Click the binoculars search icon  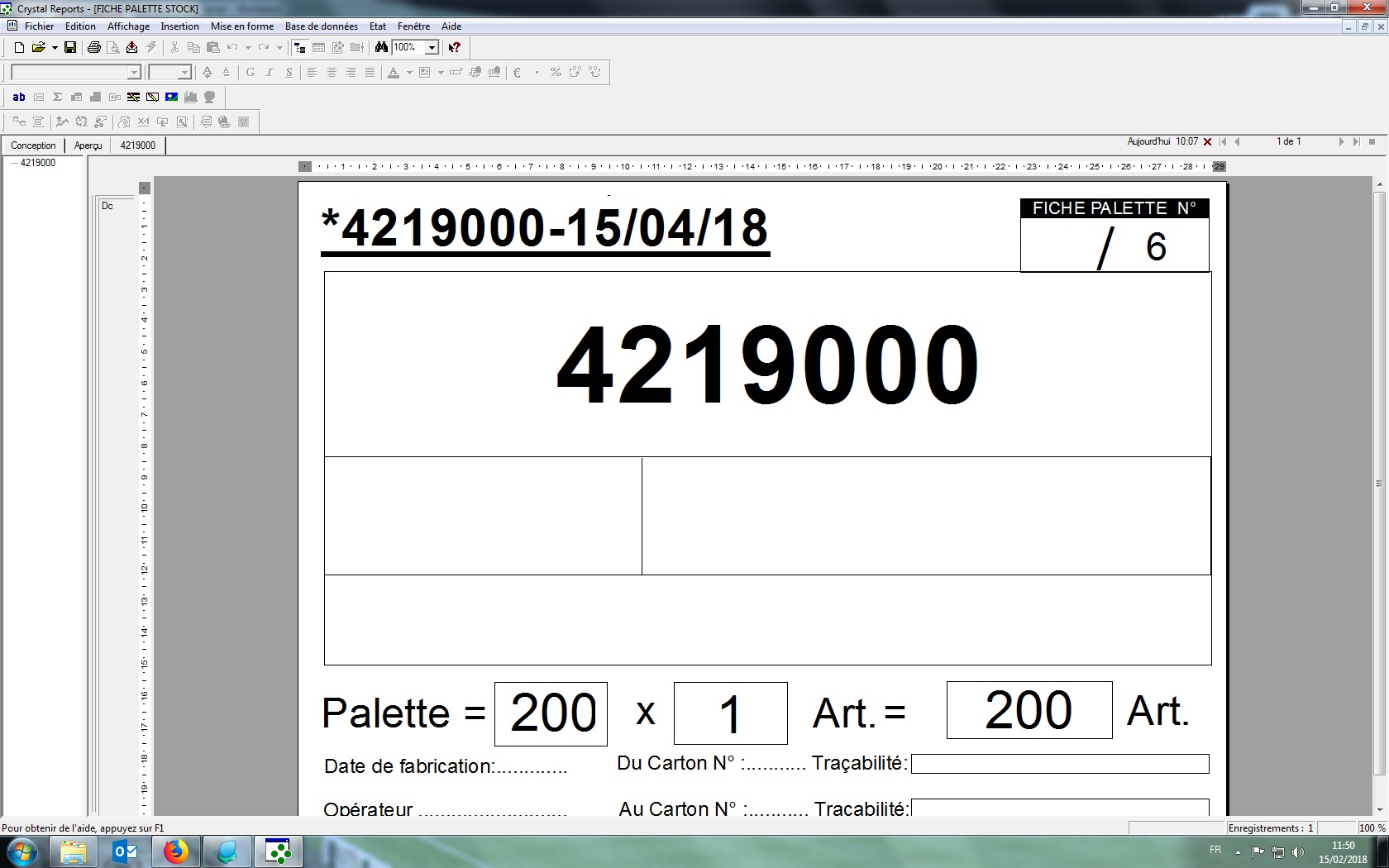click(381, 48)
